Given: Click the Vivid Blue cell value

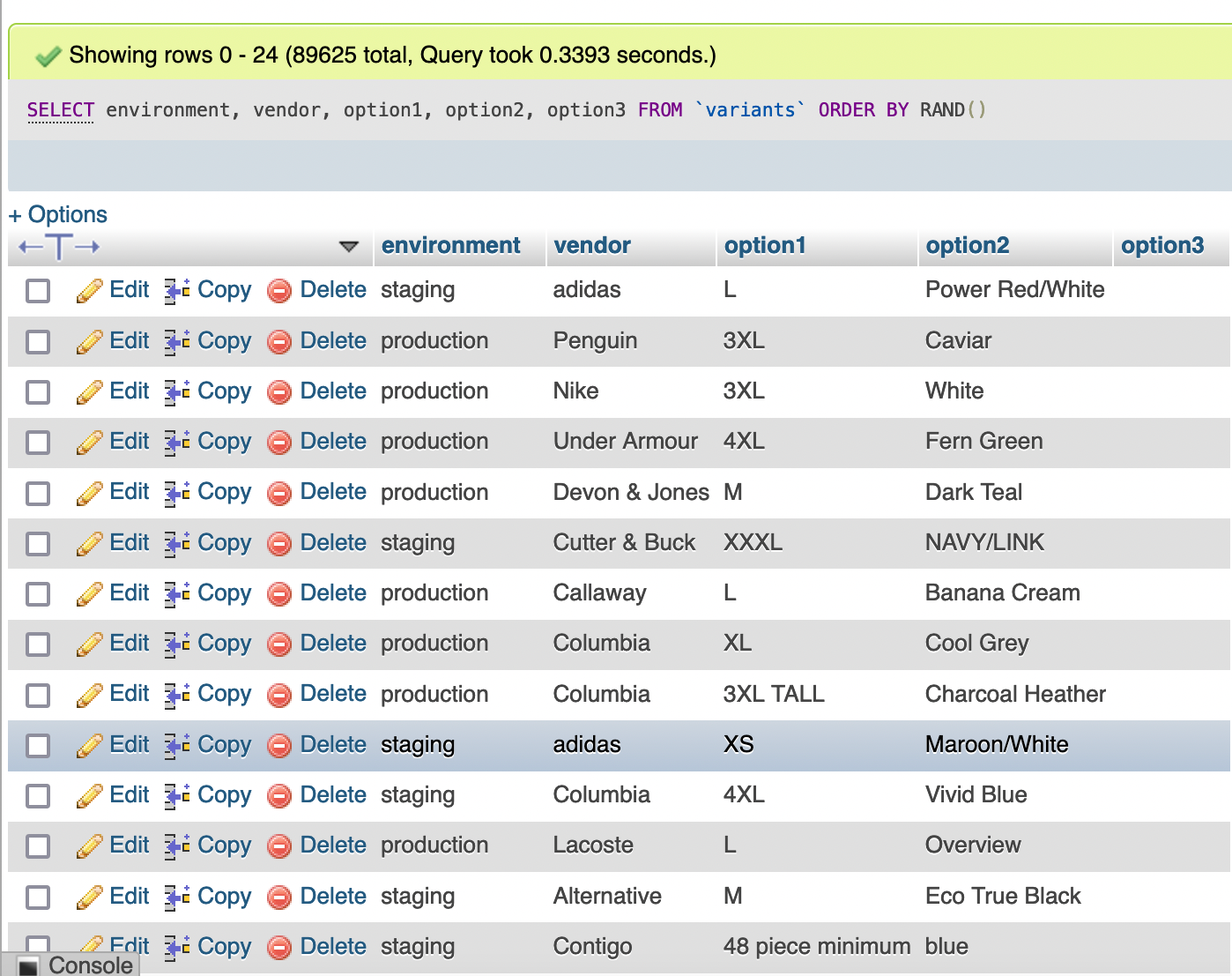Looking at the screenshot, I should pos(976,795).
